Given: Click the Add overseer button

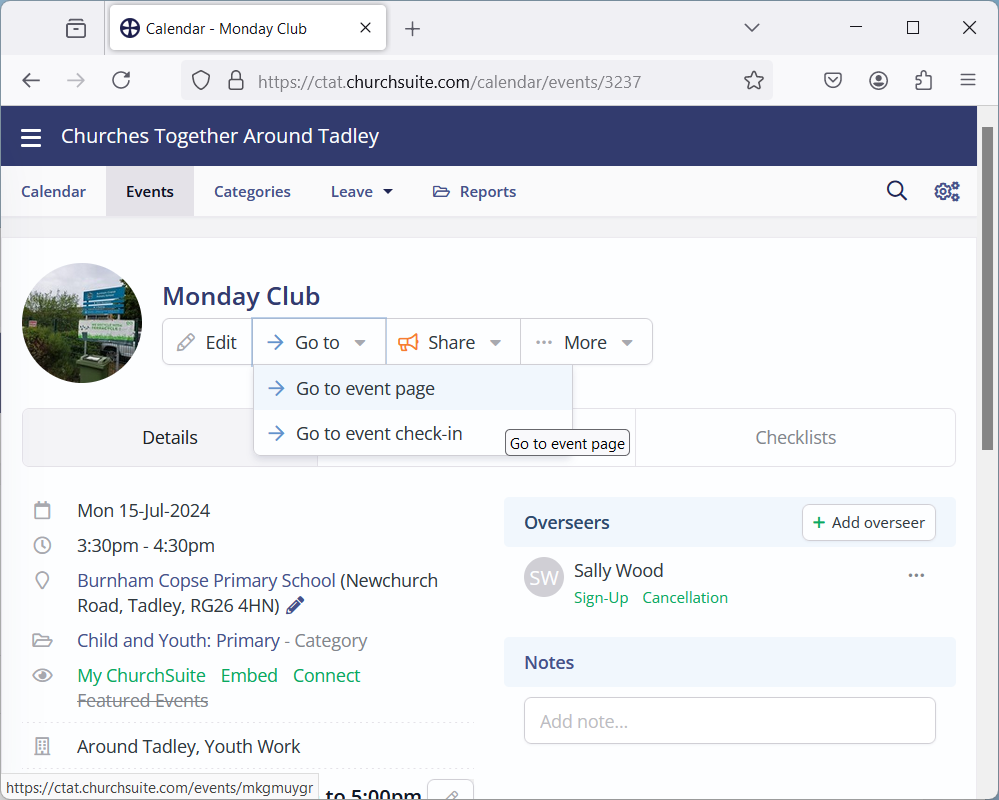Looking at the screenshot, I should point(868,522).
